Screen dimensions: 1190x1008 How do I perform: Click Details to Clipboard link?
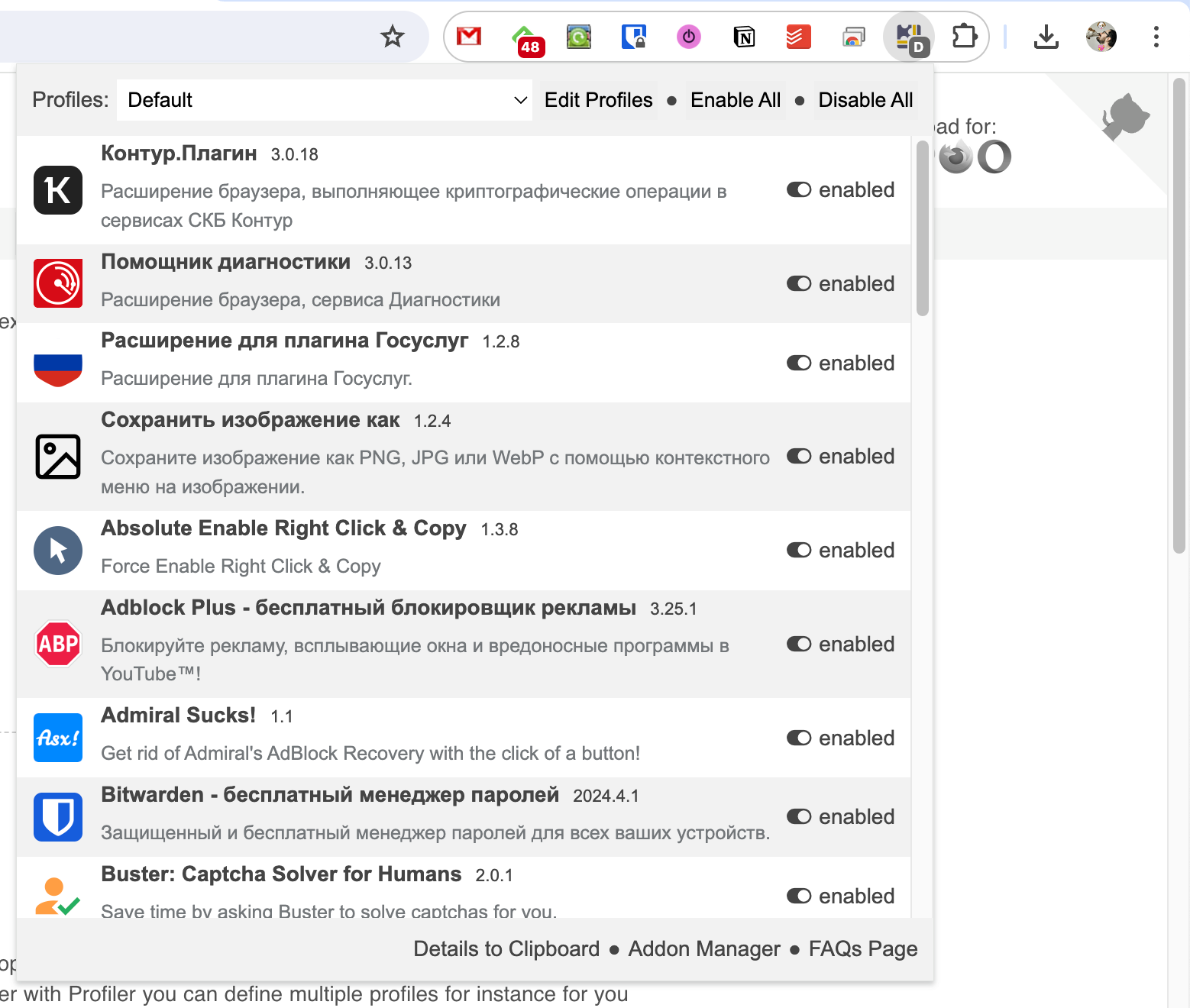point(506,949)
